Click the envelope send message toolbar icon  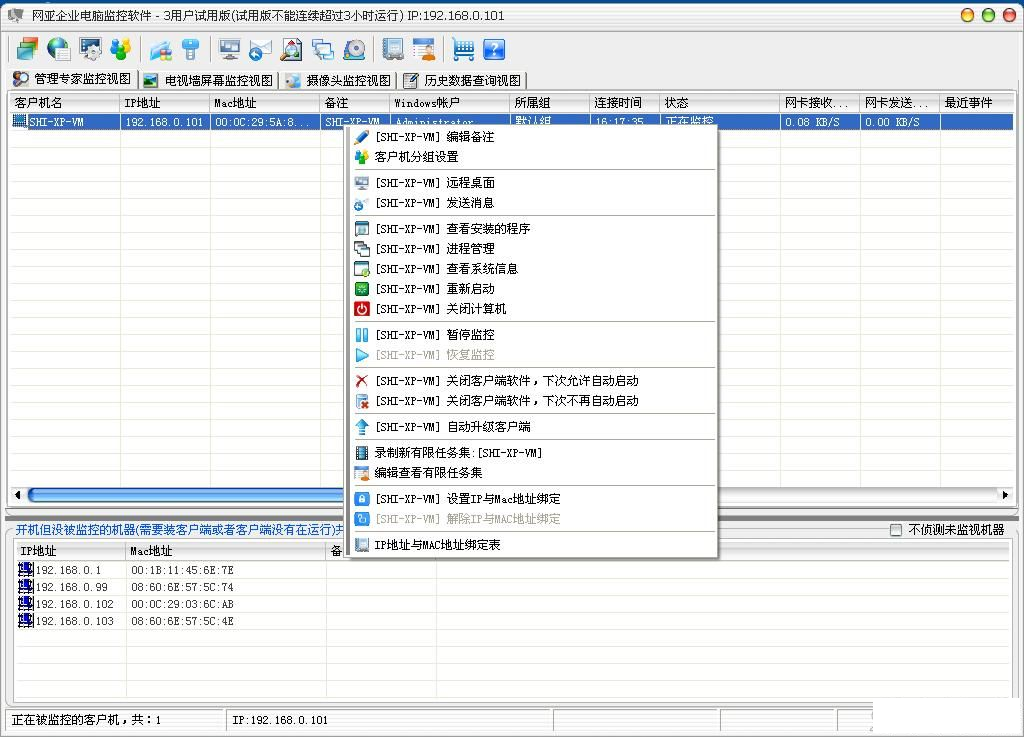click(x=260, y=49)
